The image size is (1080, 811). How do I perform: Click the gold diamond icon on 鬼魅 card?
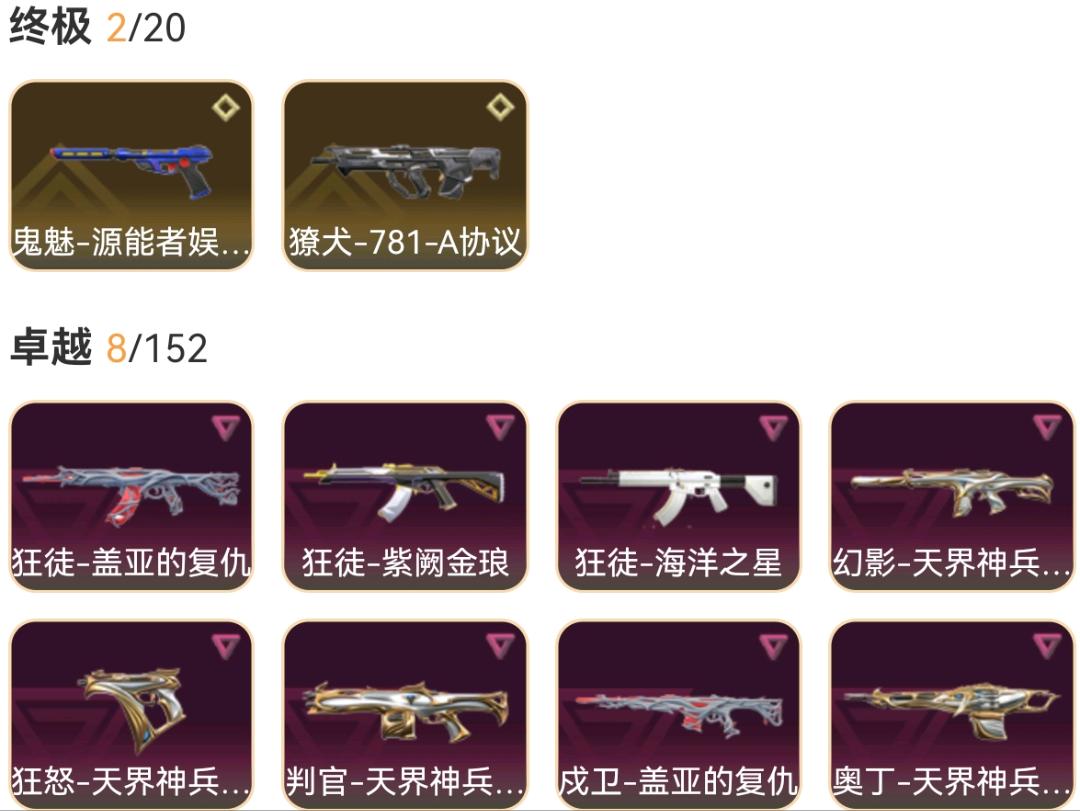[225, 108]
